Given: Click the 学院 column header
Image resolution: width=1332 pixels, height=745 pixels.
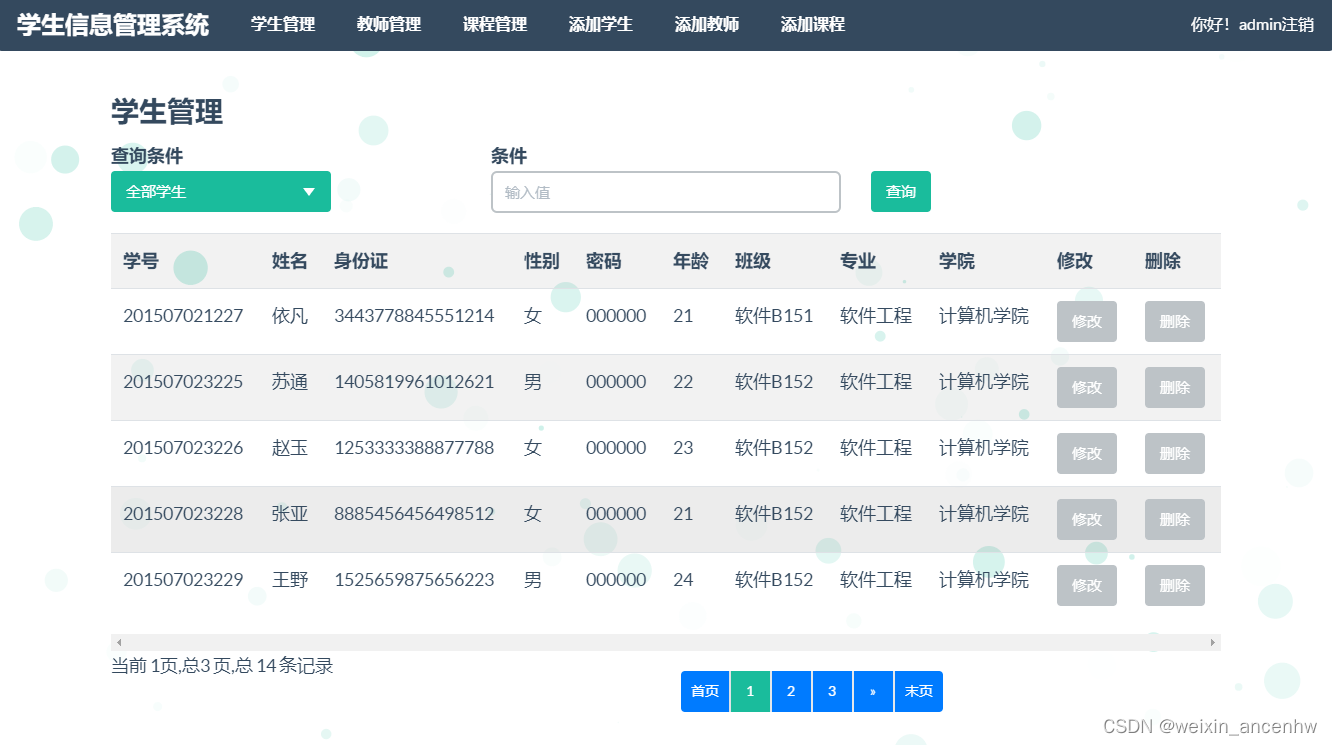Looking at the screenshot, I should coord(957,262).
